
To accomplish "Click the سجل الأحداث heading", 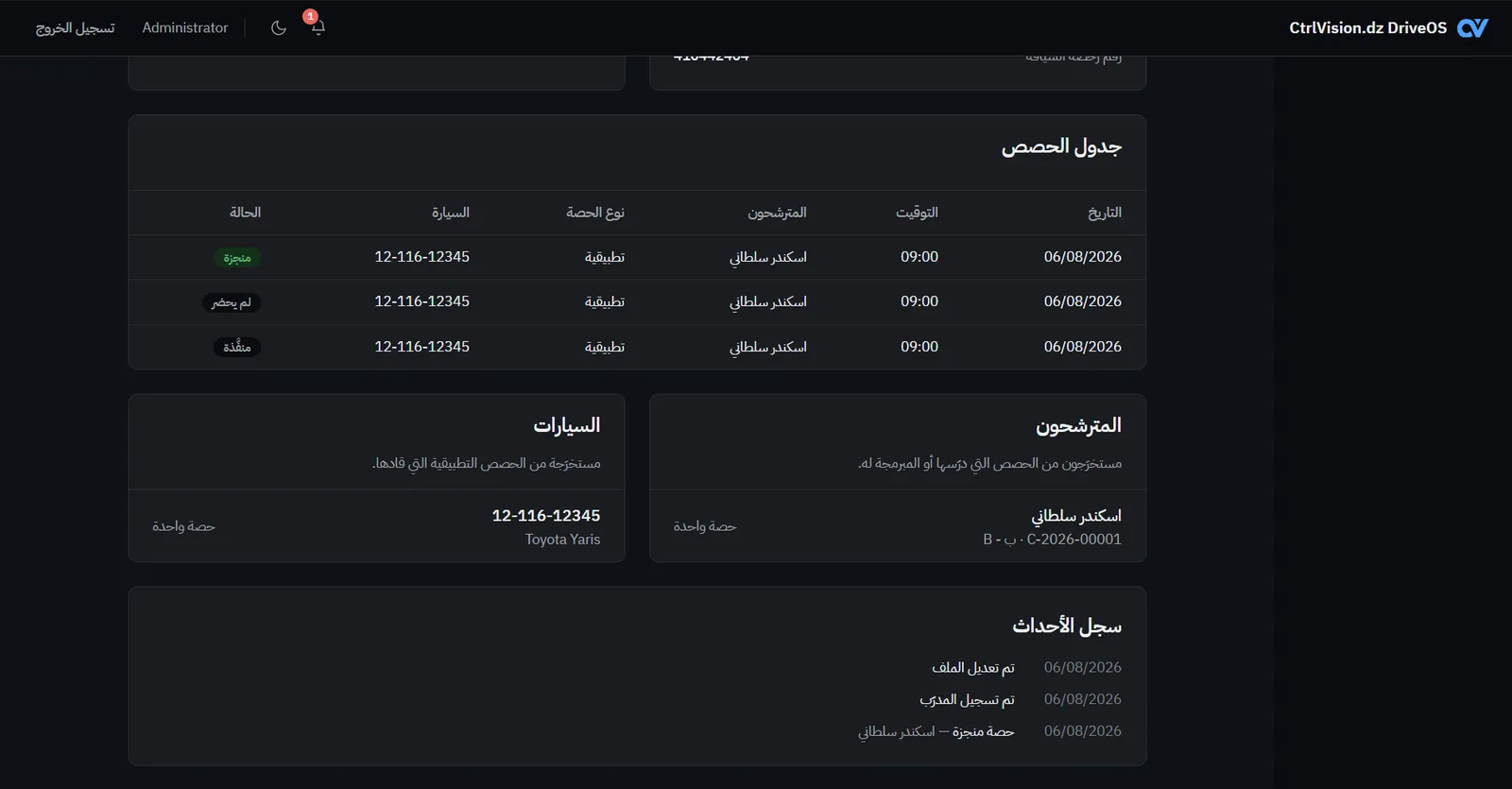I will (x=1067, y=626).
